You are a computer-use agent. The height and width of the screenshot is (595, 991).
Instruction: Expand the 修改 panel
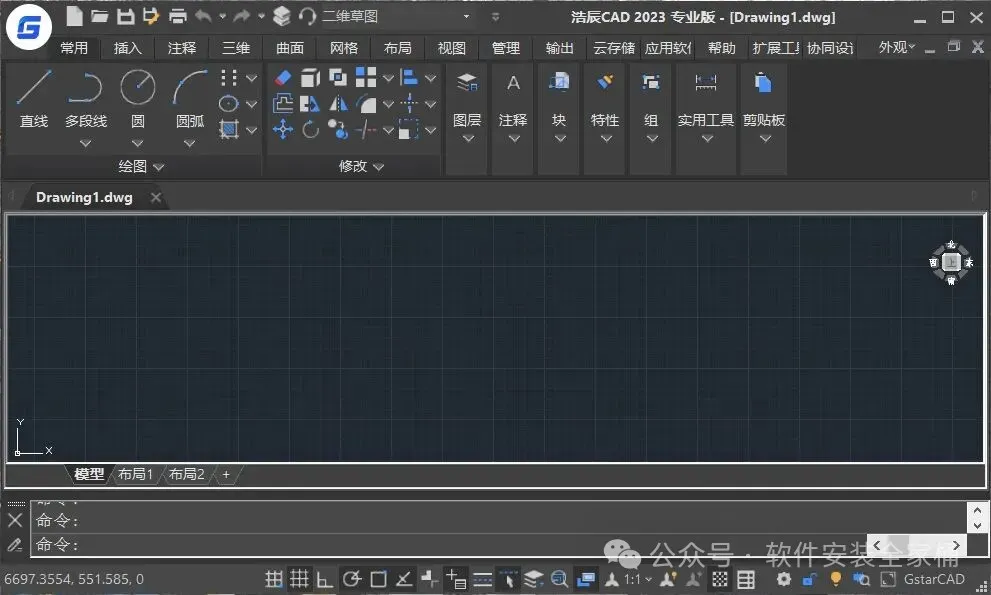[x=361, y=166]
